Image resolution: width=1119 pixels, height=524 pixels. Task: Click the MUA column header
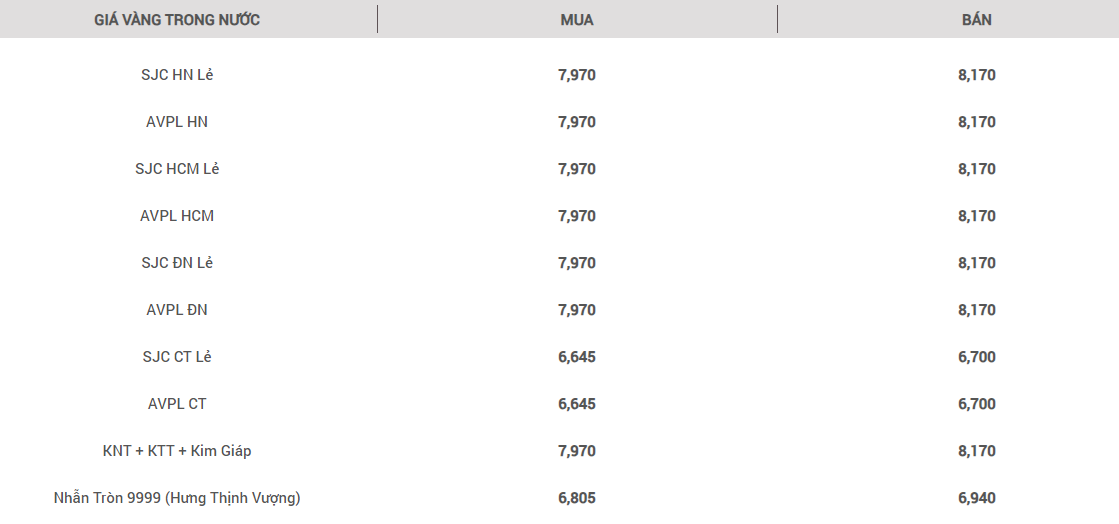click(577, 20)
